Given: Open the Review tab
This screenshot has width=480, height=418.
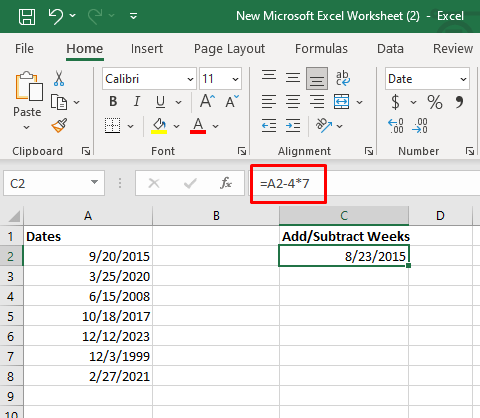Looking at the screenshot, I should tap(453, 49).
